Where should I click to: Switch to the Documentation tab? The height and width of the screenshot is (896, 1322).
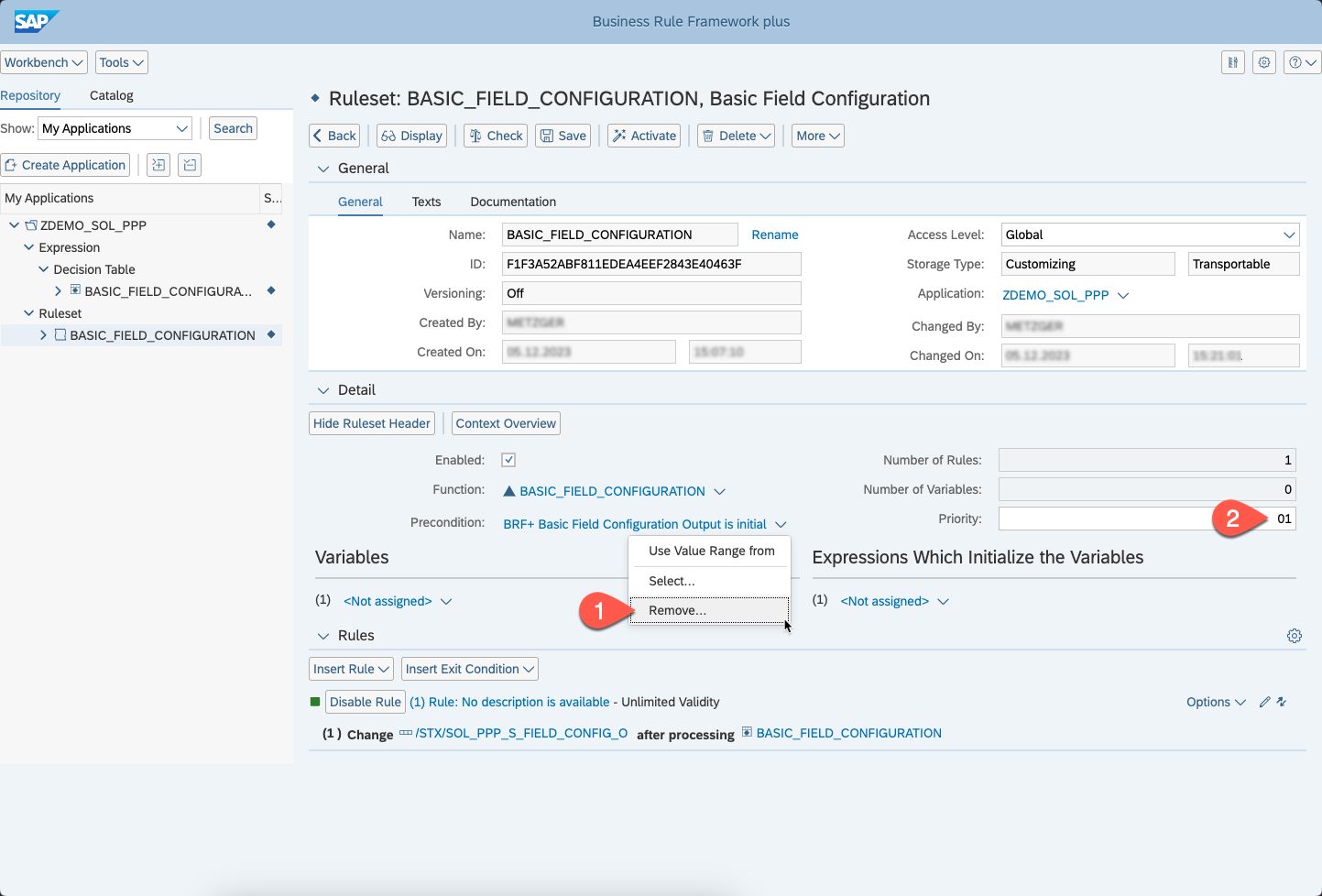(x=512, y=202)
